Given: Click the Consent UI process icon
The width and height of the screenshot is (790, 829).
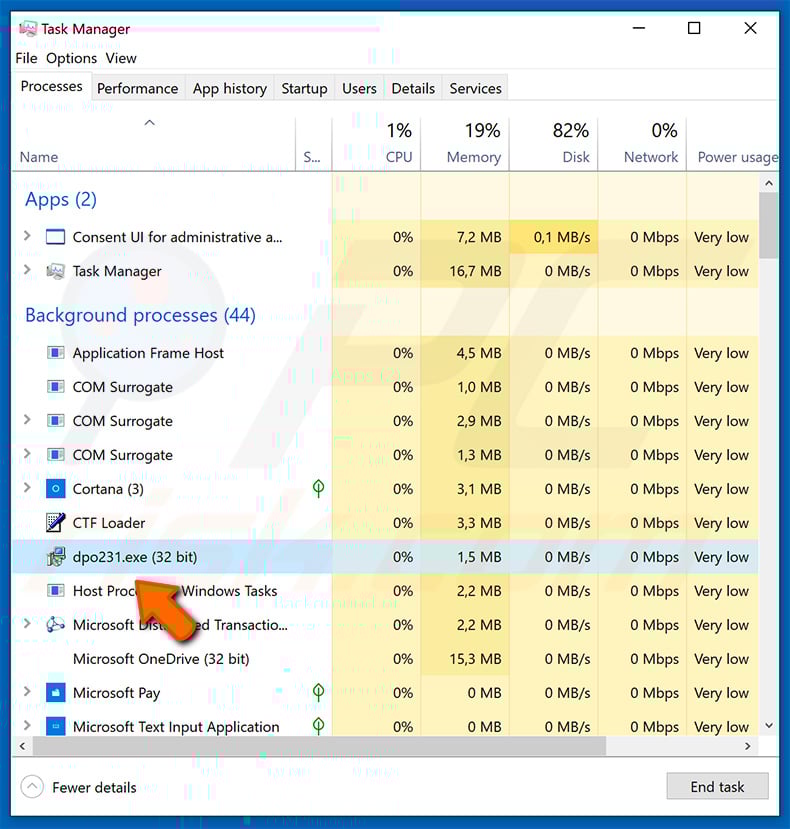Looking at the screenshot, I should click(x=56, y=237).
